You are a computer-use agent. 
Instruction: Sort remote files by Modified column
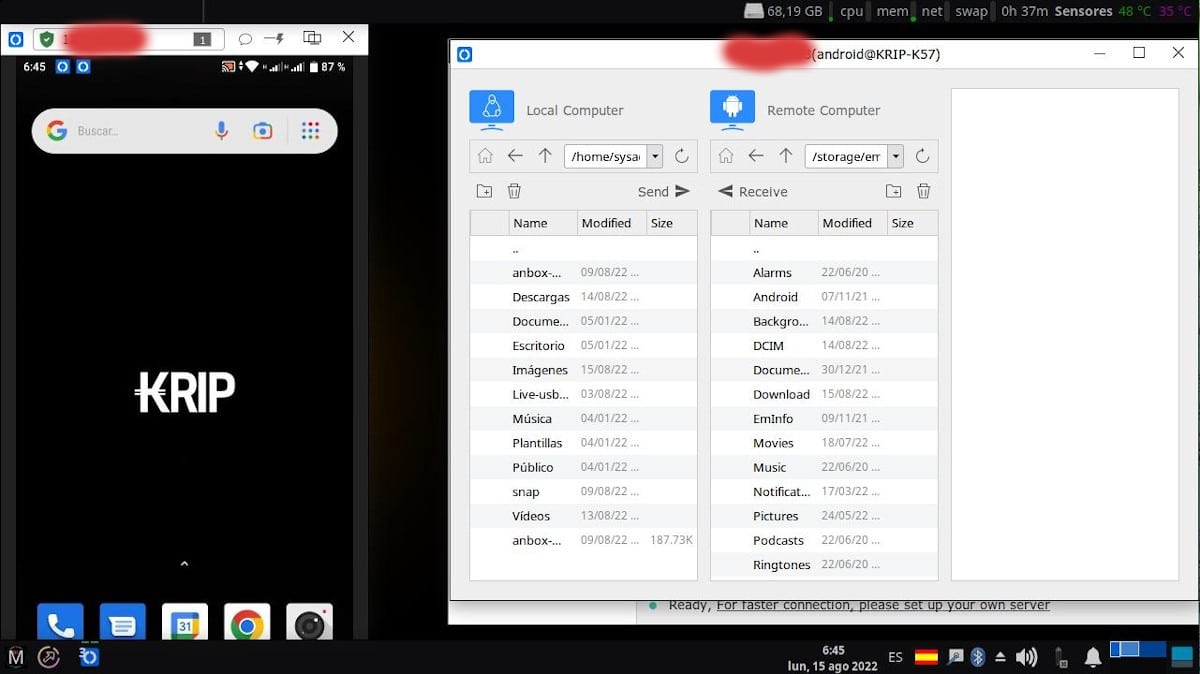(852, 223)
